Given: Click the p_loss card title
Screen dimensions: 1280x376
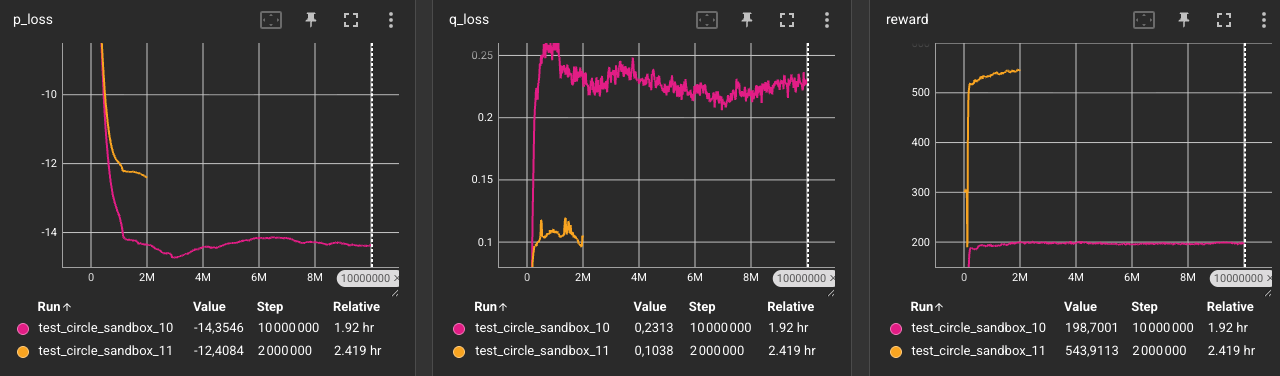Looking at the screenshot, I should click(33, 20).
